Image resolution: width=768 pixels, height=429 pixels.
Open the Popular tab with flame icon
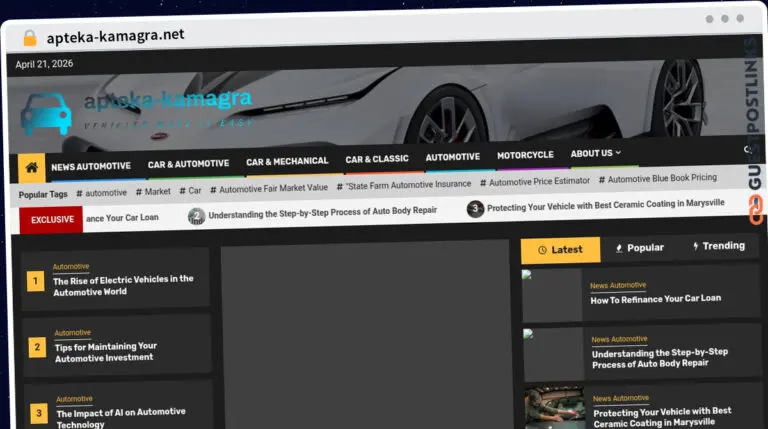coord(639,248)
